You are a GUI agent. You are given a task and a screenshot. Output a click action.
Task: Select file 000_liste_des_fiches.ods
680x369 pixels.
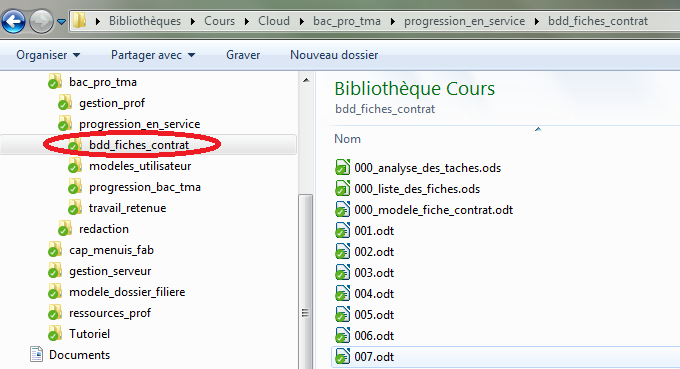click(x=417, y=189)
